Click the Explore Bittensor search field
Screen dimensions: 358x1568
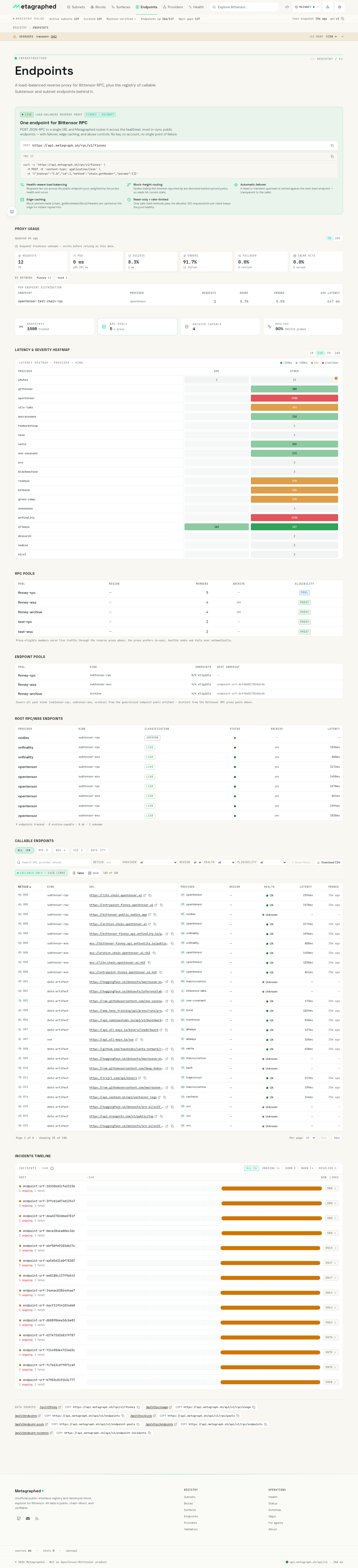point(244,7)
